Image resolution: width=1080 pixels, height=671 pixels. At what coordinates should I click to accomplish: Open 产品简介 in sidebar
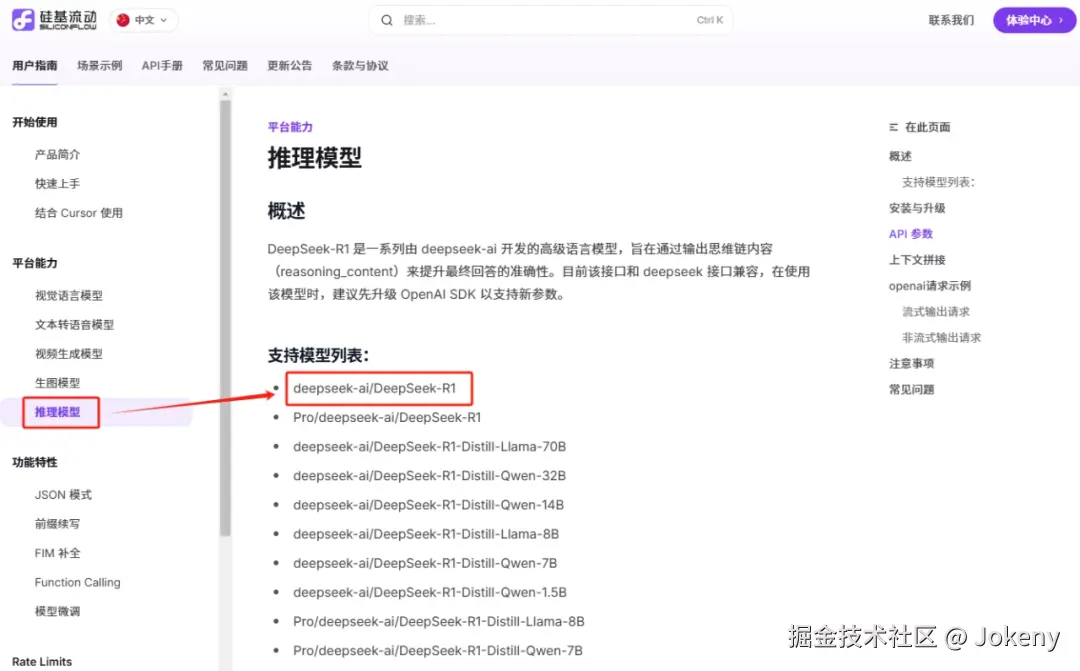click(x=57, y=154)
